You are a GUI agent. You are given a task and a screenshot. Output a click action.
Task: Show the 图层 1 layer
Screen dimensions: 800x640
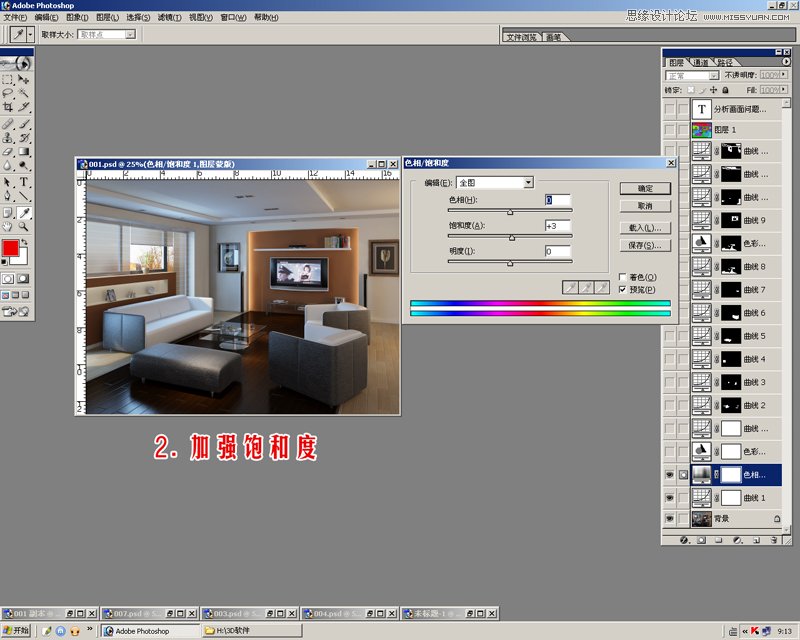[x=669, y=130]
